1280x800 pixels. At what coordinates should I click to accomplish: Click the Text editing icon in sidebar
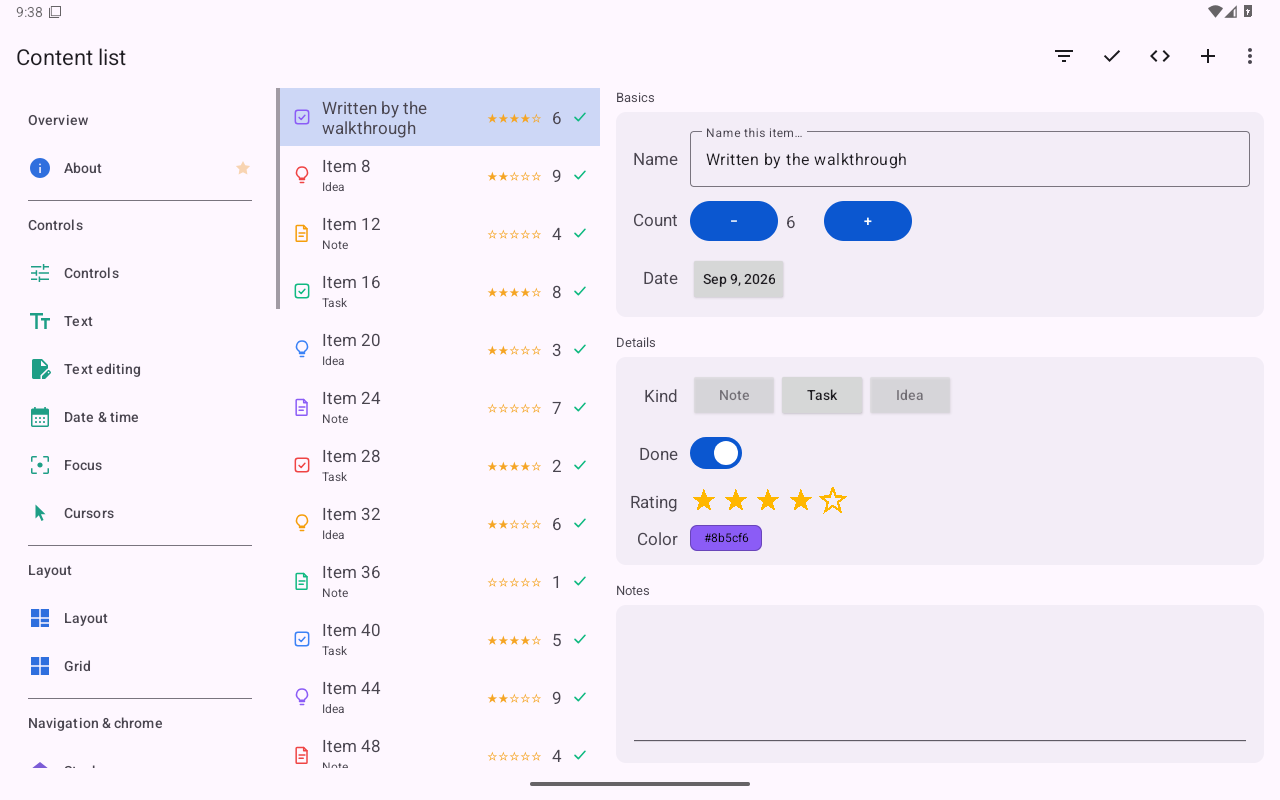[x=40, y=369]
